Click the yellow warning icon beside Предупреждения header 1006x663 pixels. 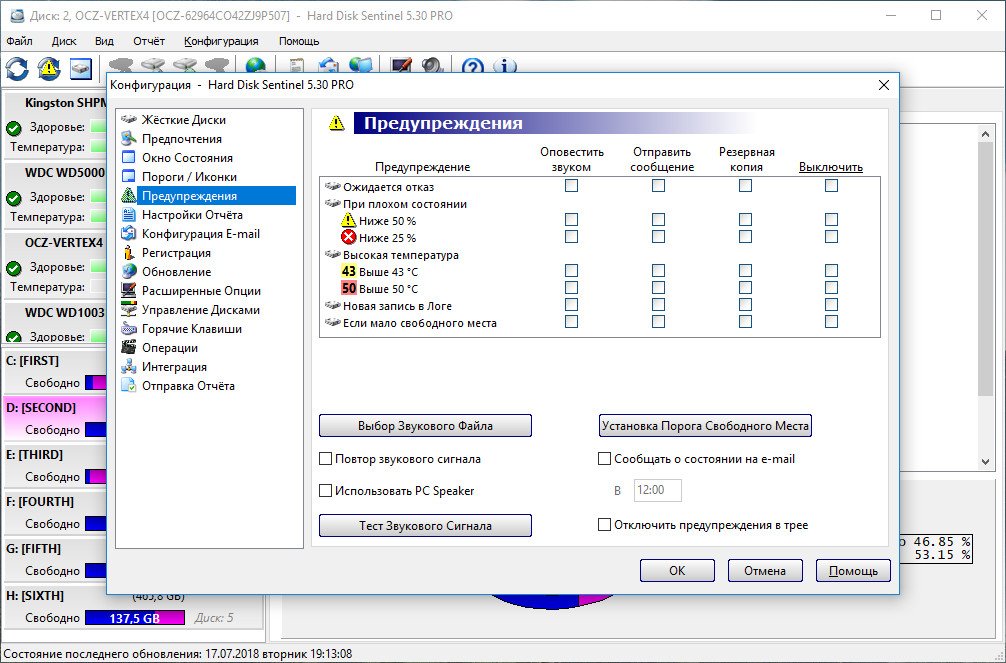pyautogui.click(x=337, y=123)
